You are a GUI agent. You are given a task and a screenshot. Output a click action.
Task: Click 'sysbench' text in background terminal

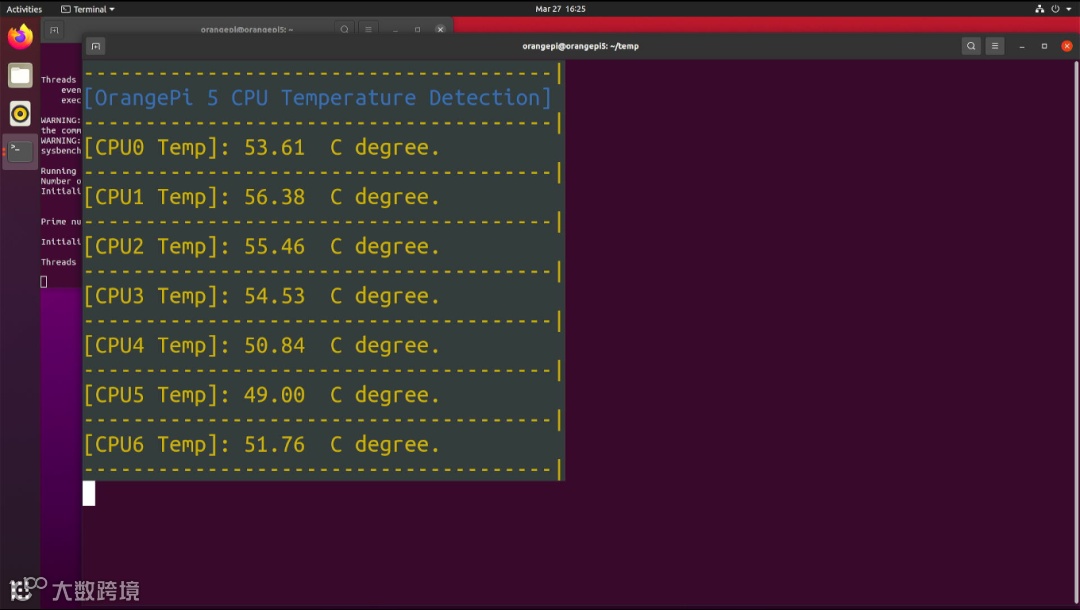[x=61, y=151]
